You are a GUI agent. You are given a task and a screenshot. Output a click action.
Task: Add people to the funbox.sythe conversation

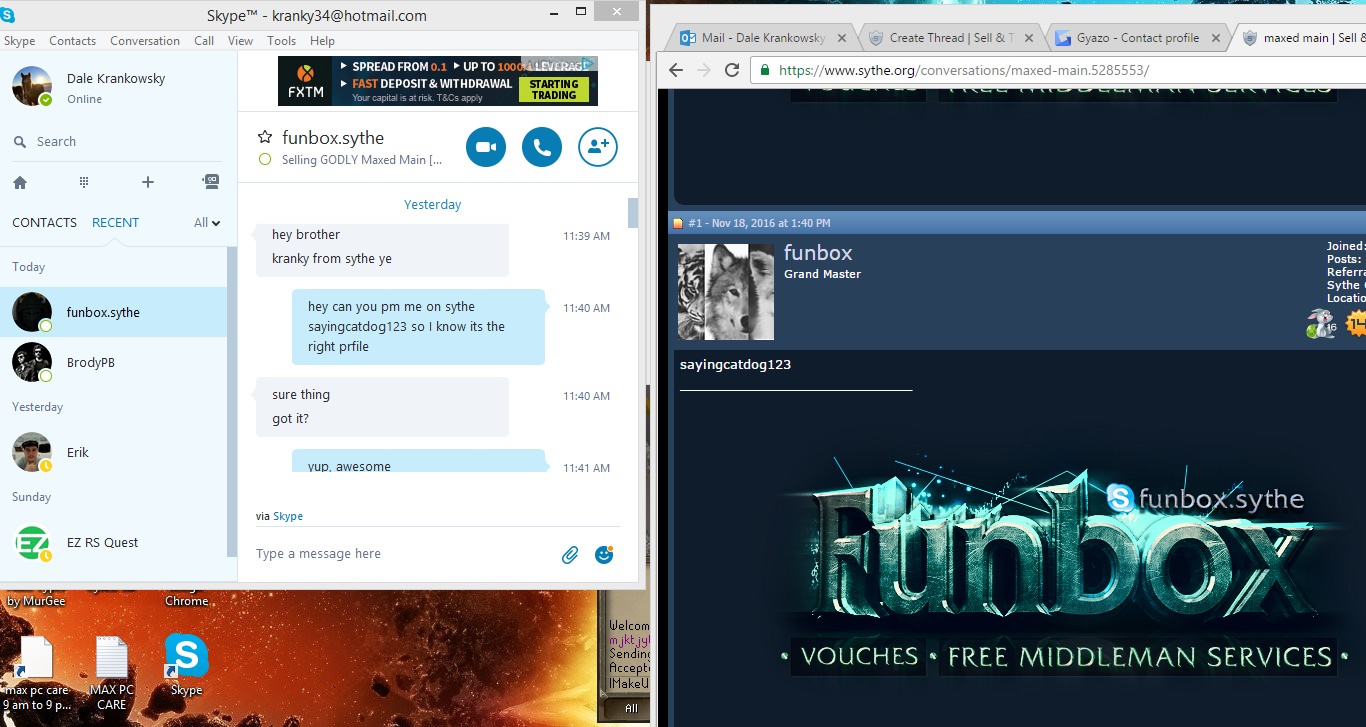(x=598, y=147)
